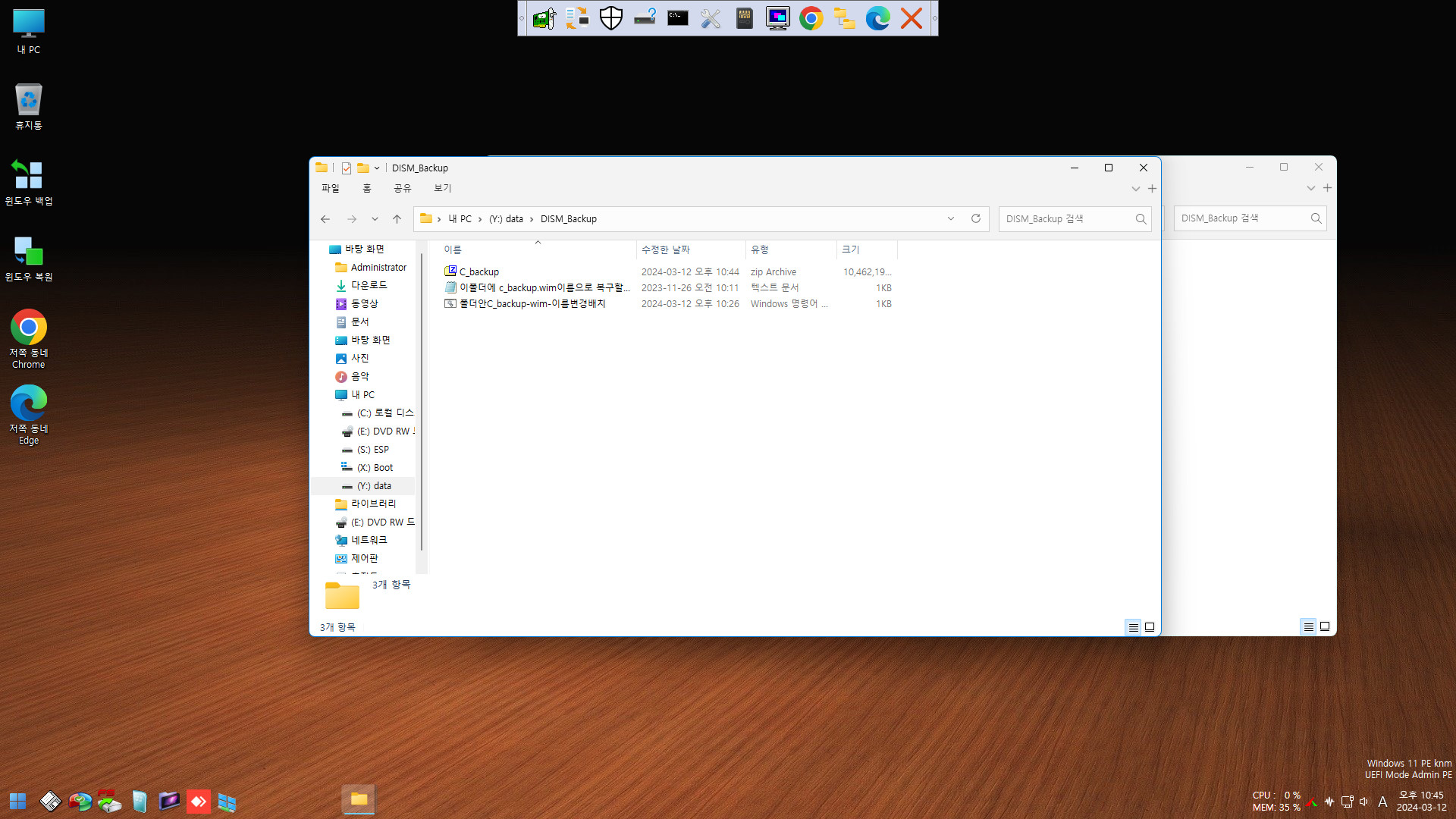This screenshot has width=1456, height=819.
Task: Click the first device manager icon in launcher
Action: pos(544,18)
